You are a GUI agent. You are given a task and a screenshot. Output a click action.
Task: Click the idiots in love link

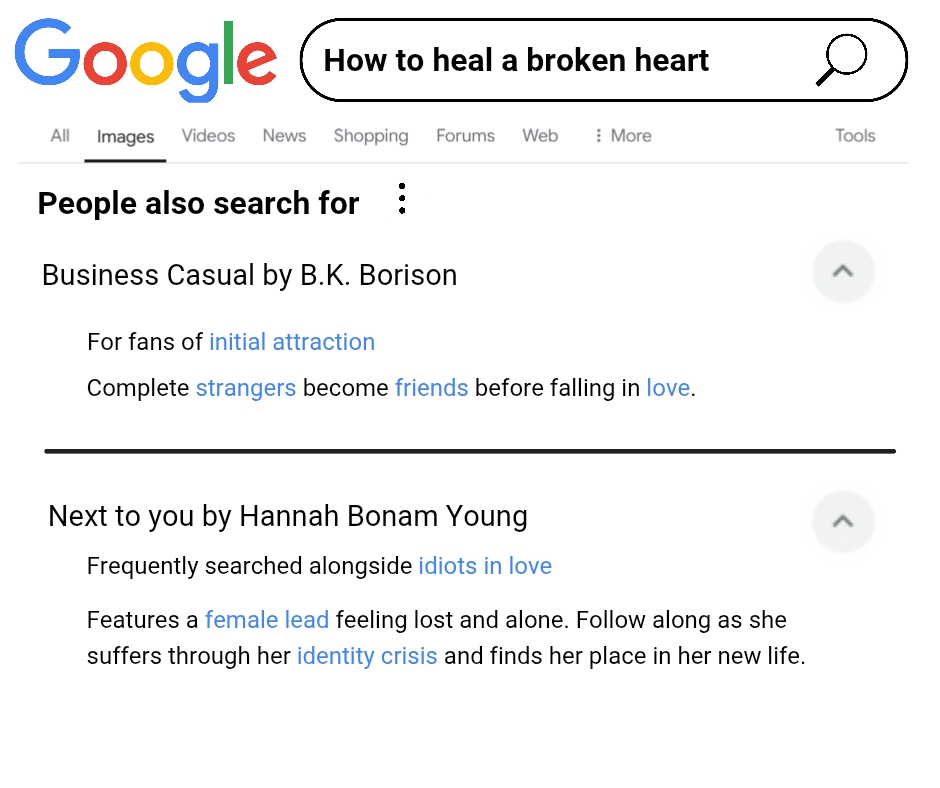click(x=485, y=566)
